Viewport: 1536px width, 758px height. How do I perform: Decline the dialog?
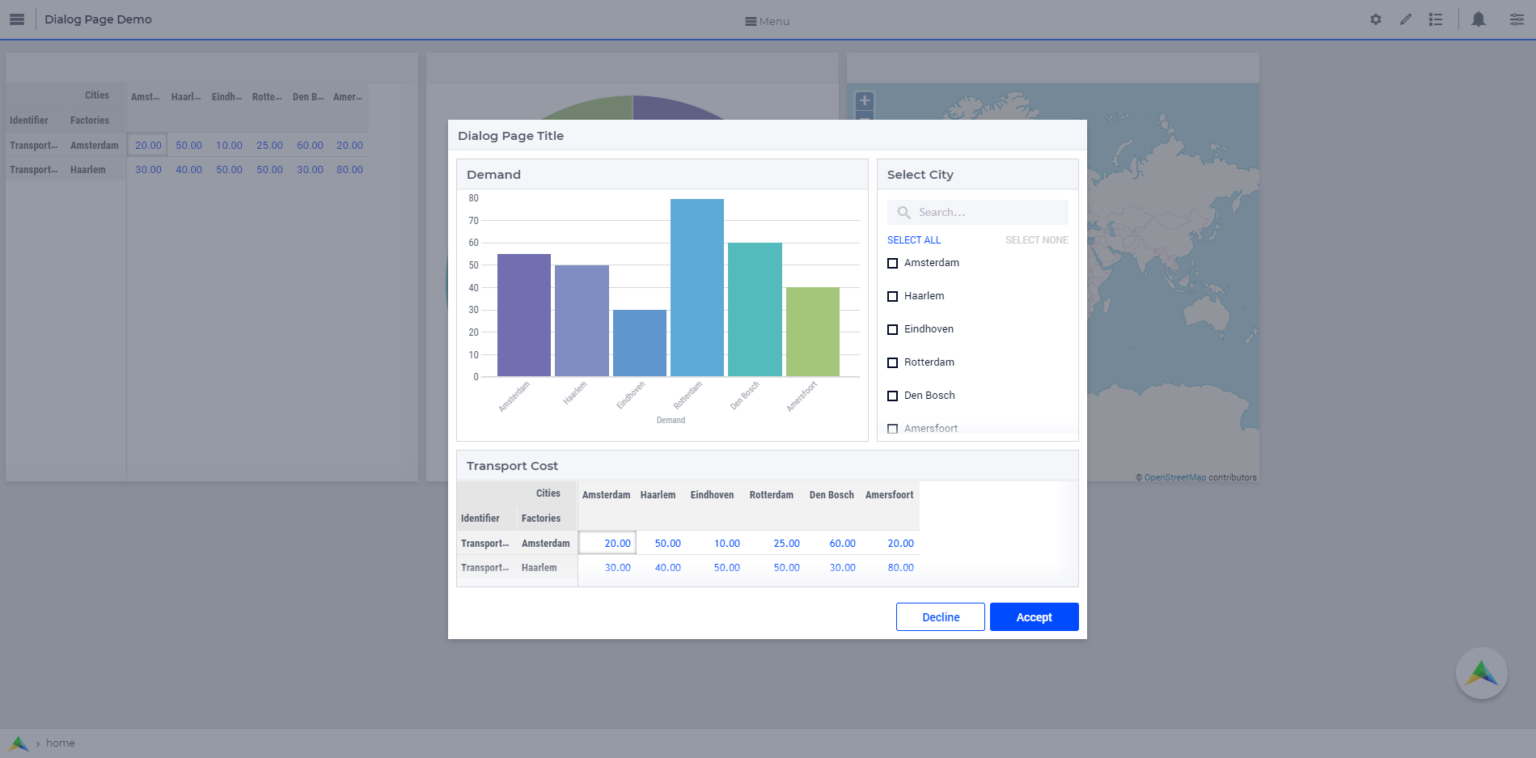tap(940, 616)
